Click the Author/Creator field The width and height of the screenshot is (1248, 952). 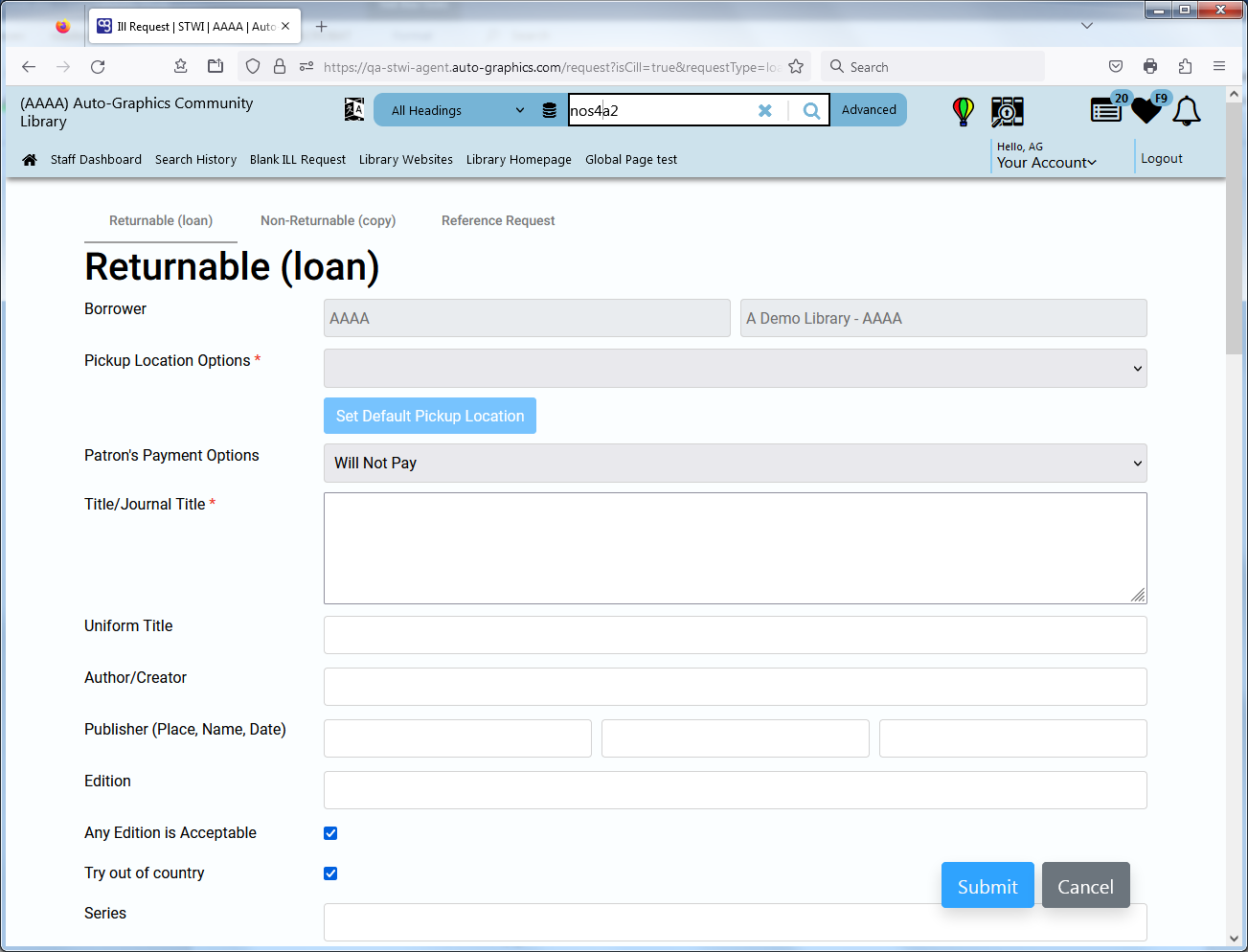click(x=736, y=687)
